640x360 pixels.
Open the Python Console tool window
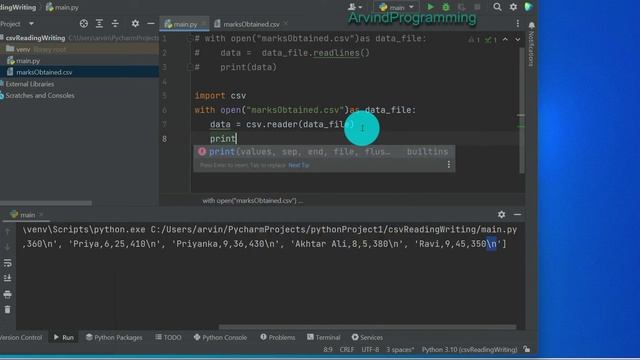click(220, 338)
